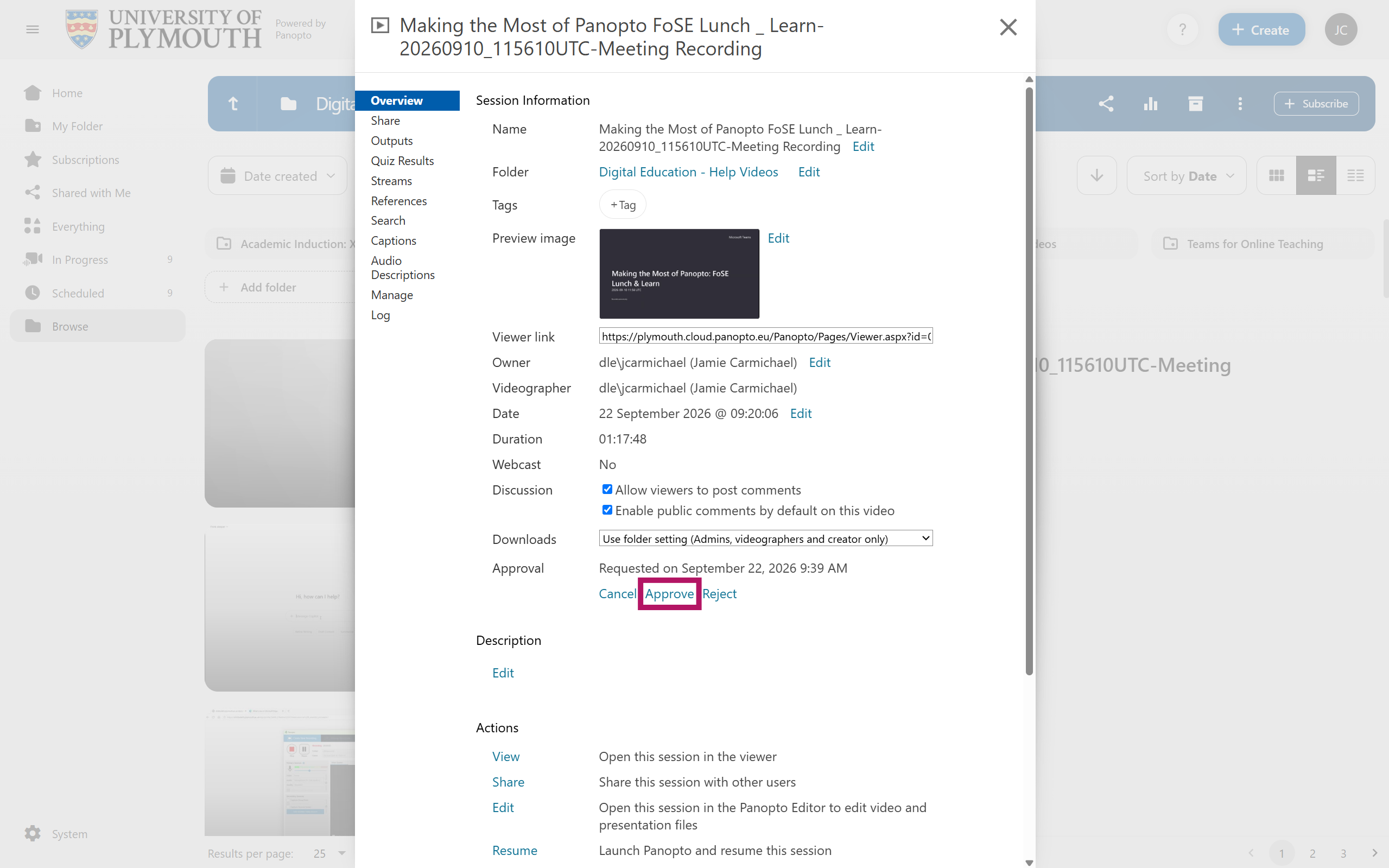Select the Share tab in dialog

click(385, 121)
